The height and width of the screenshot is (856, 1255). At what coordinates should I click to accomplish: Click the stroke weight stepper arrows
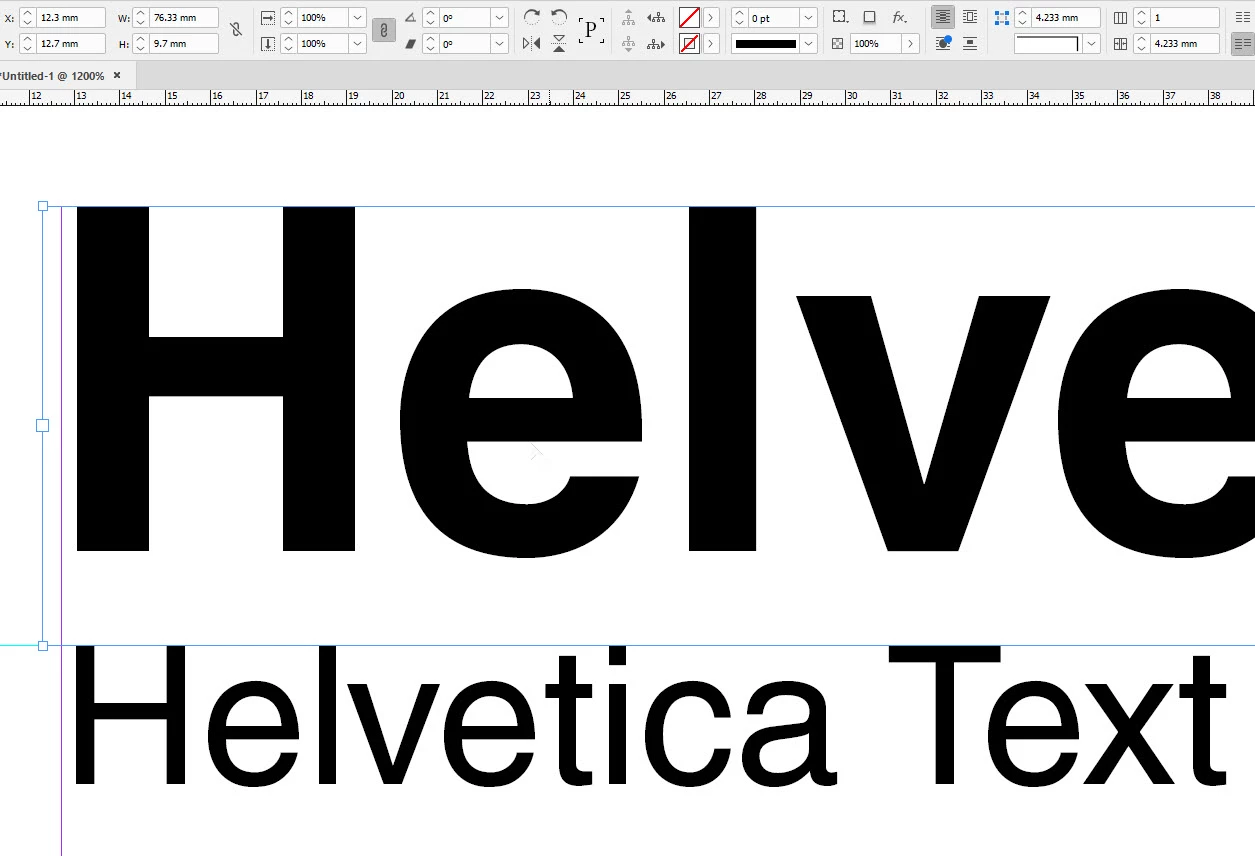740,18
